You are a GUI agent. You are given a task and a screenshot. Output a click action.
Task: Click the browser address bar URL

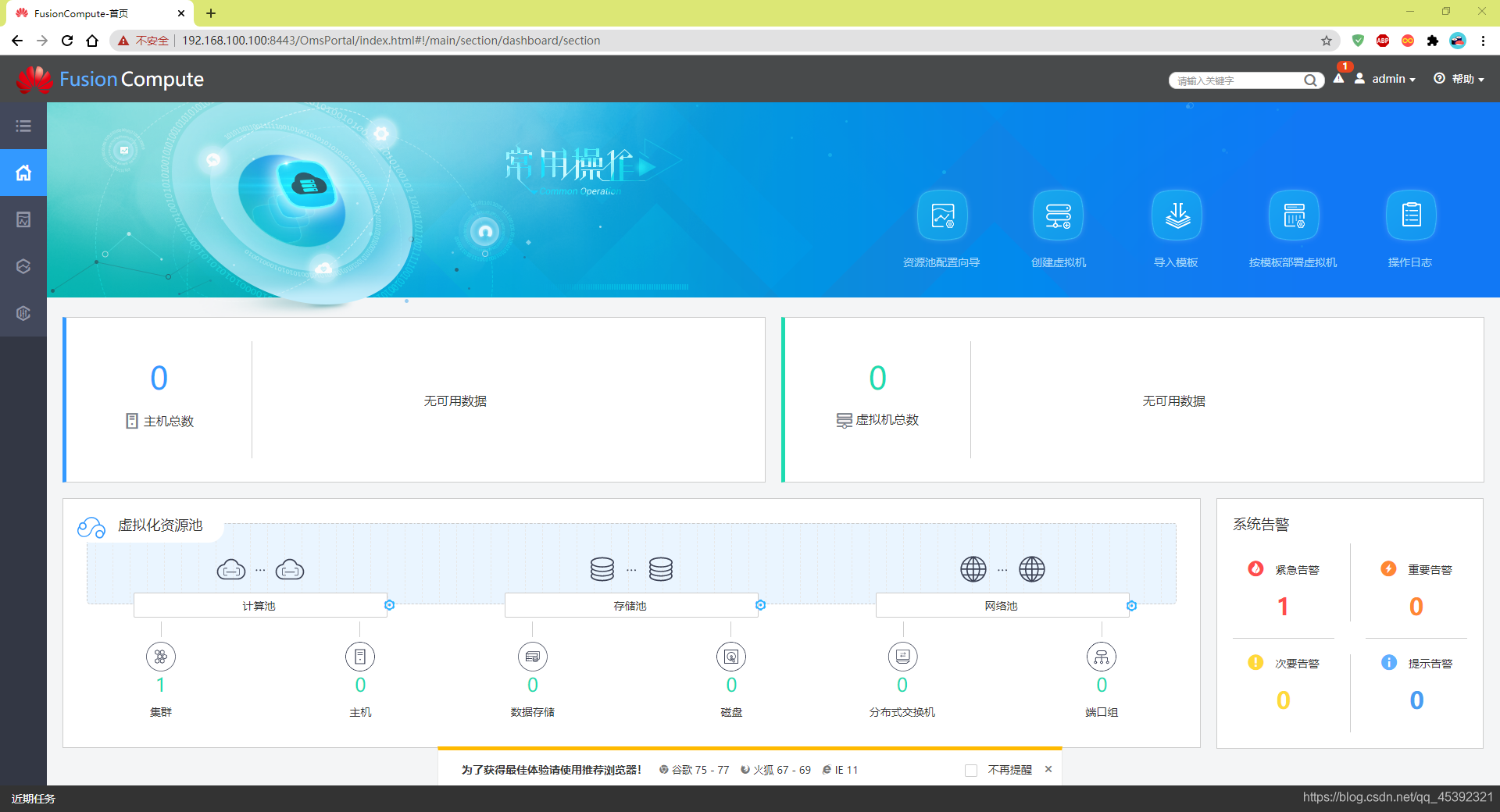pyautogui.click(x=391, y=41)
